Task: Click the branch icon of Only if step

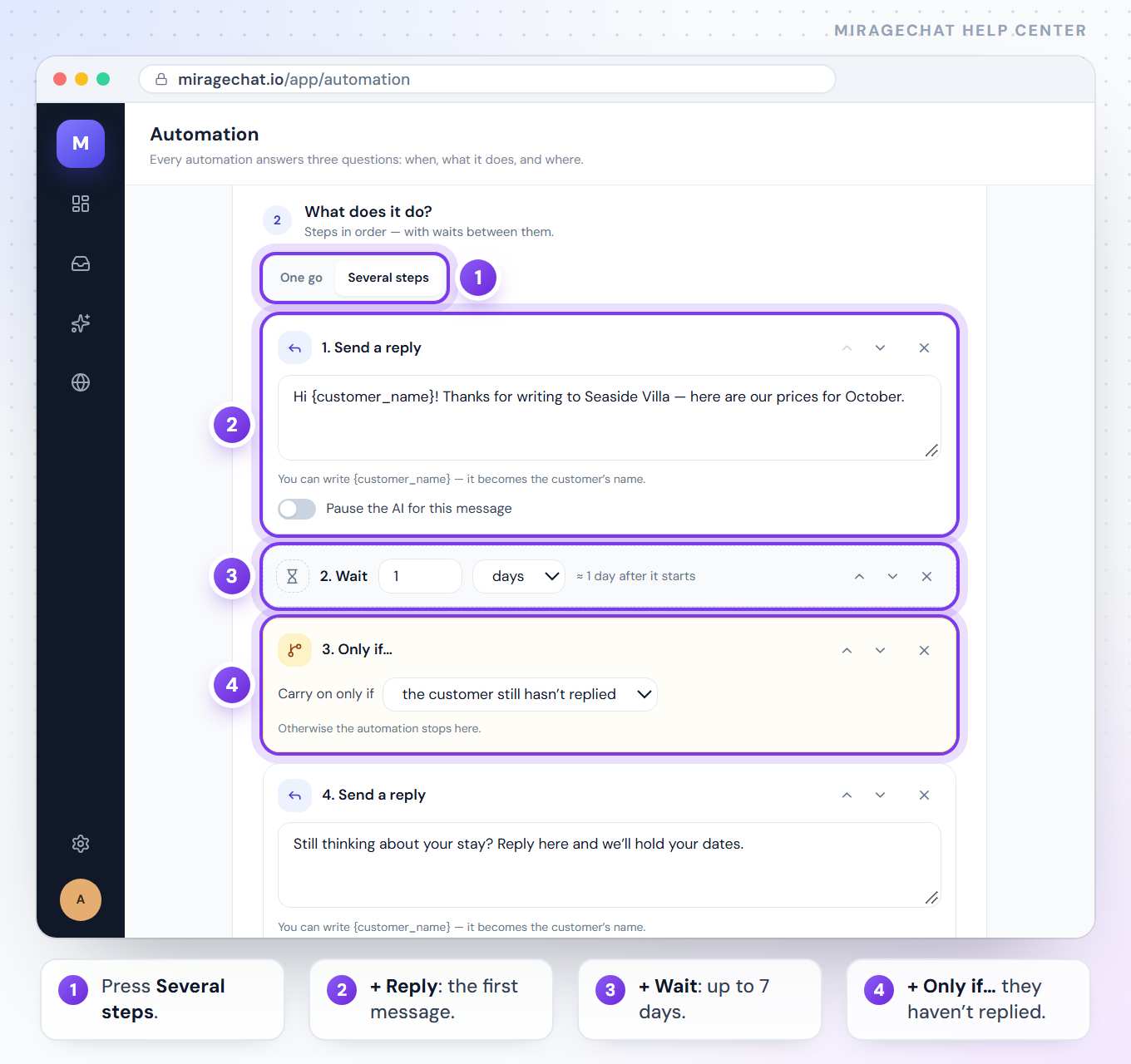Action: pos(294,650)
